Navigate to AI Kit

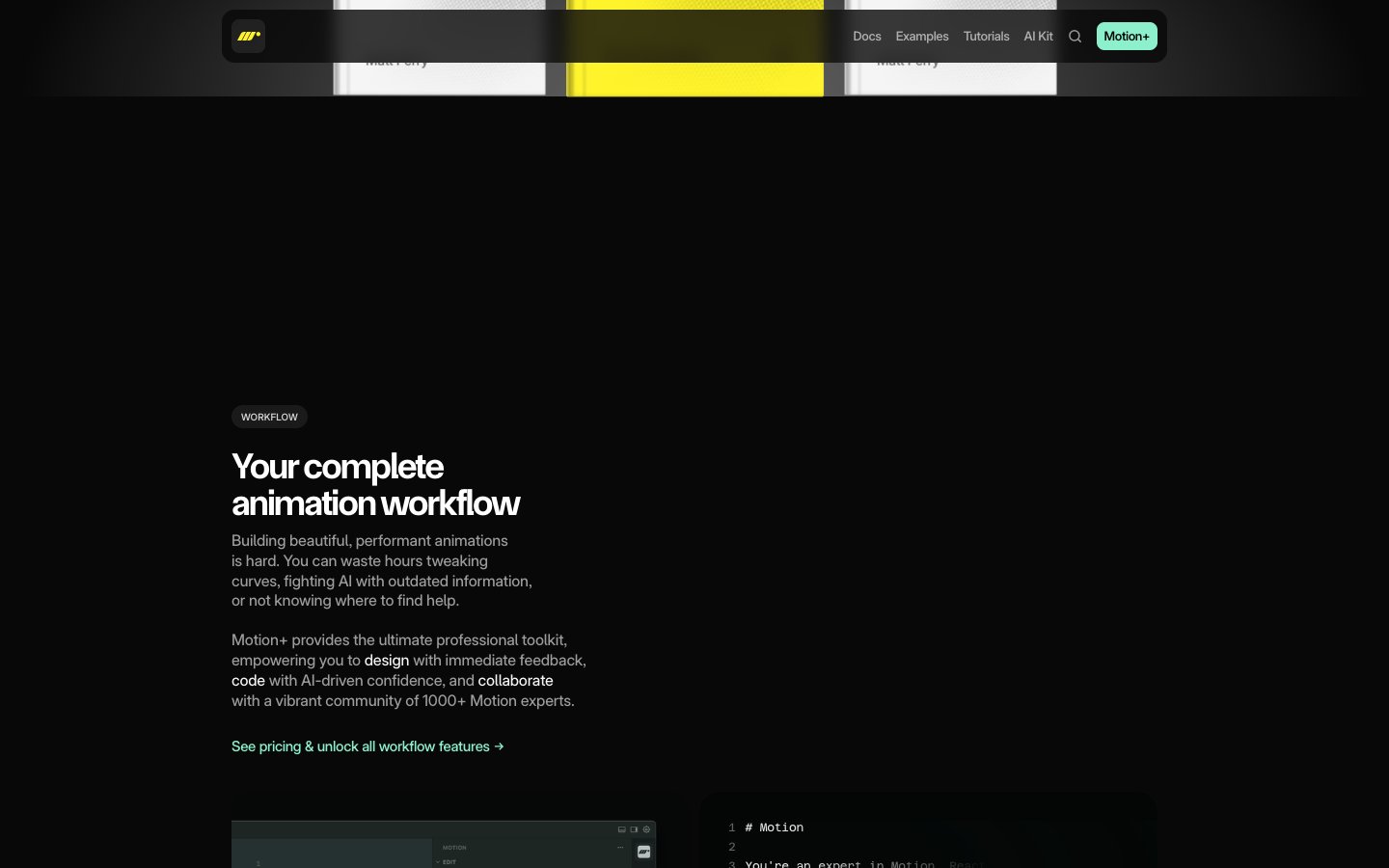[x=1038, y=37]
